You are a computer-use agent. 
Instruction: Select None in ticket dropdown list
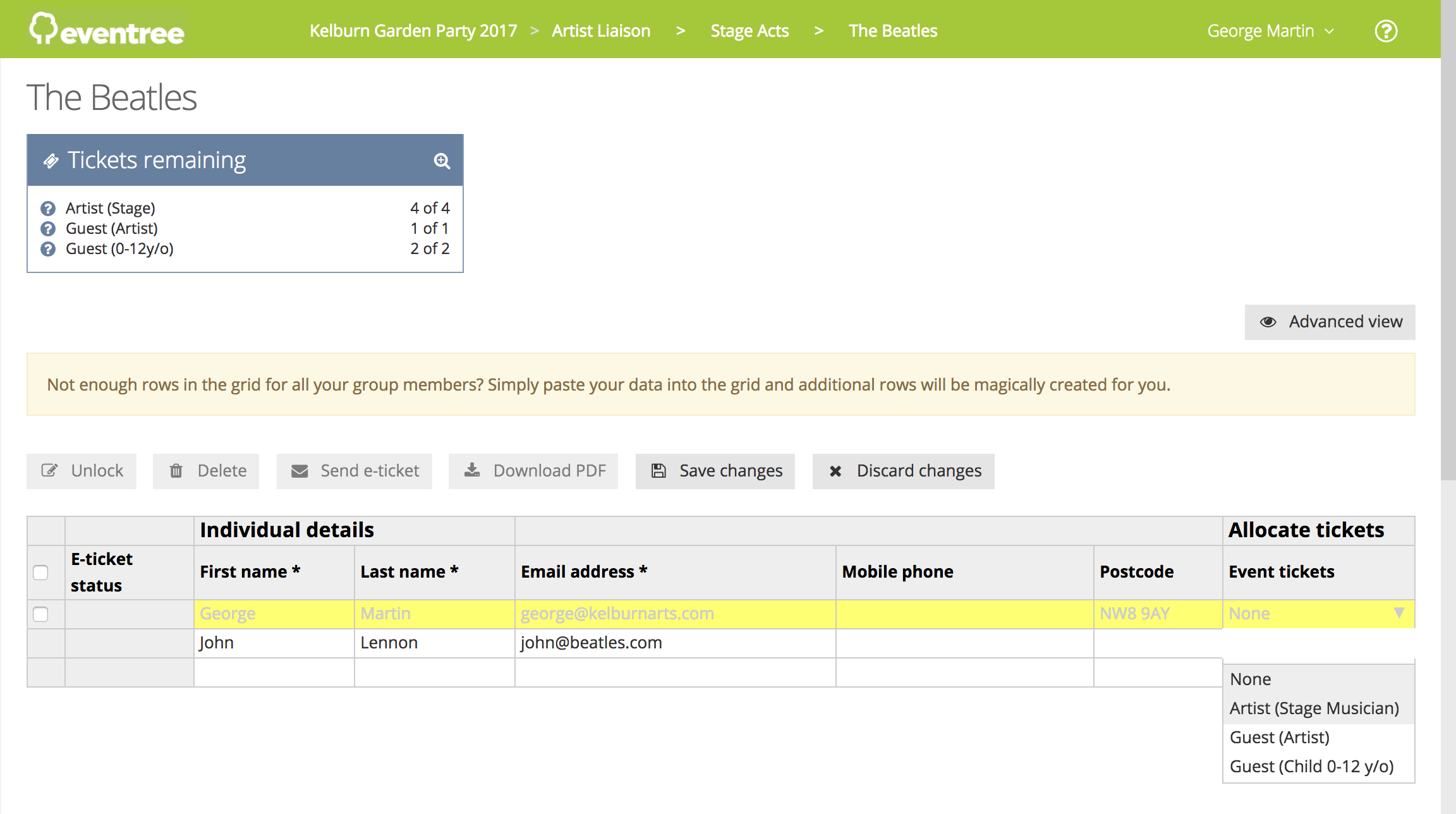(x=1319, y=679)
